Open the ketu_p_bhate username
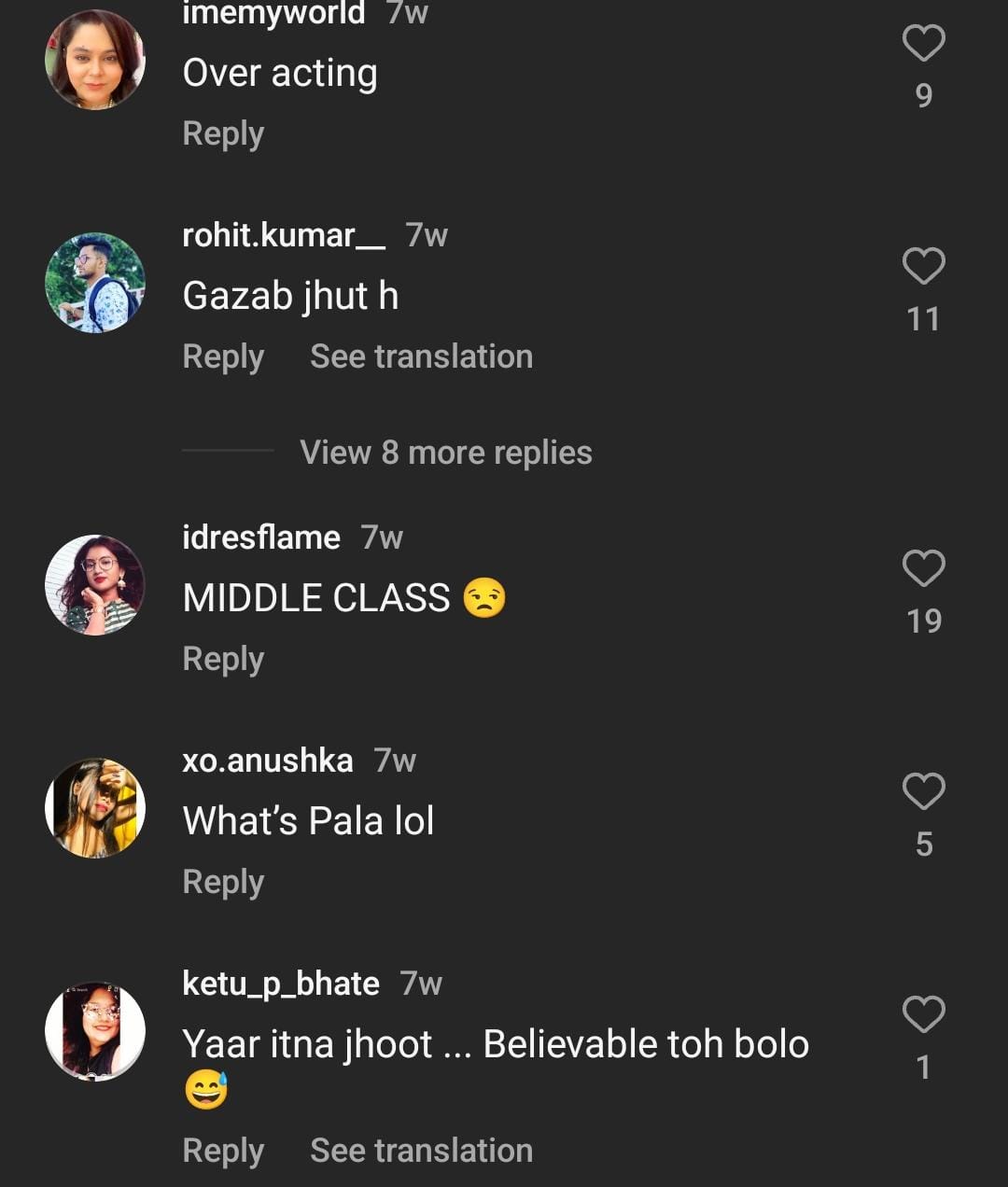Viewport: 1008px width, 1187px height. click(281, 984)
